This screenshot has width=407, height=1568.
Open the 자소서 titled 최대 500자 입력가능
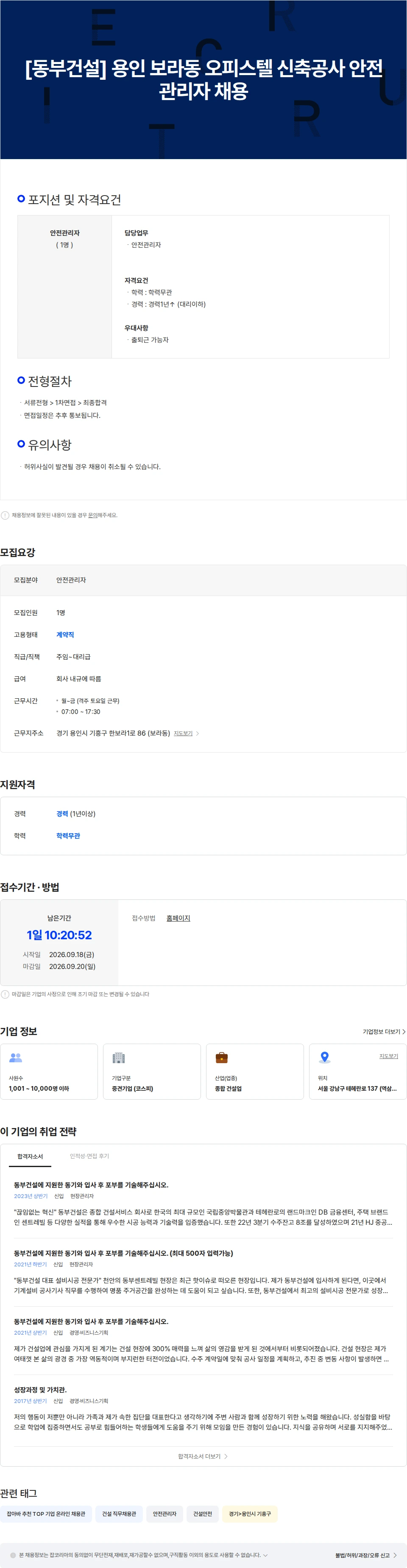click(x=123, y=1253)
